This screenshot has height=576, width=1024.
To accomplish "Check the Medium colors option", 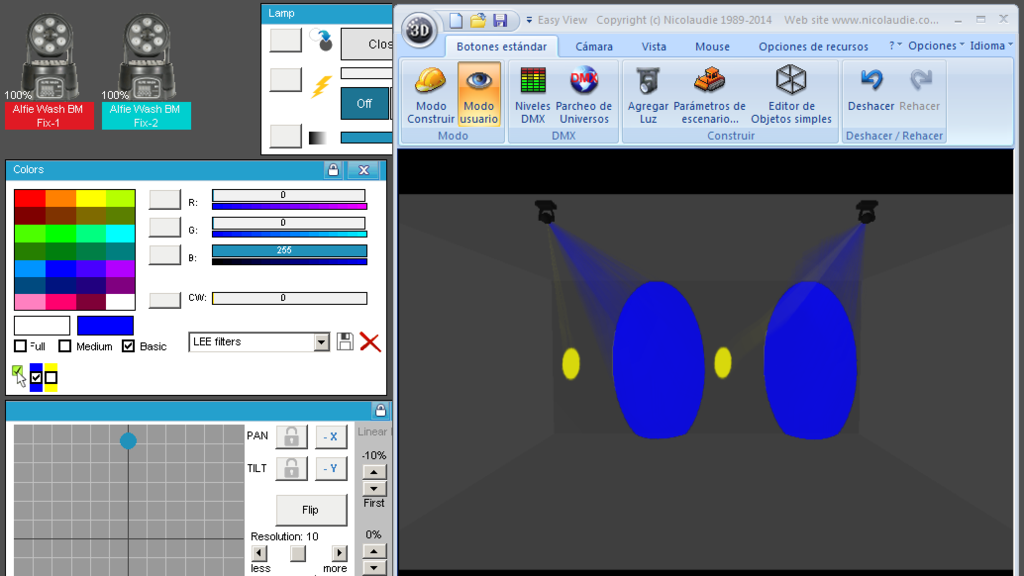I will point(65,345).
